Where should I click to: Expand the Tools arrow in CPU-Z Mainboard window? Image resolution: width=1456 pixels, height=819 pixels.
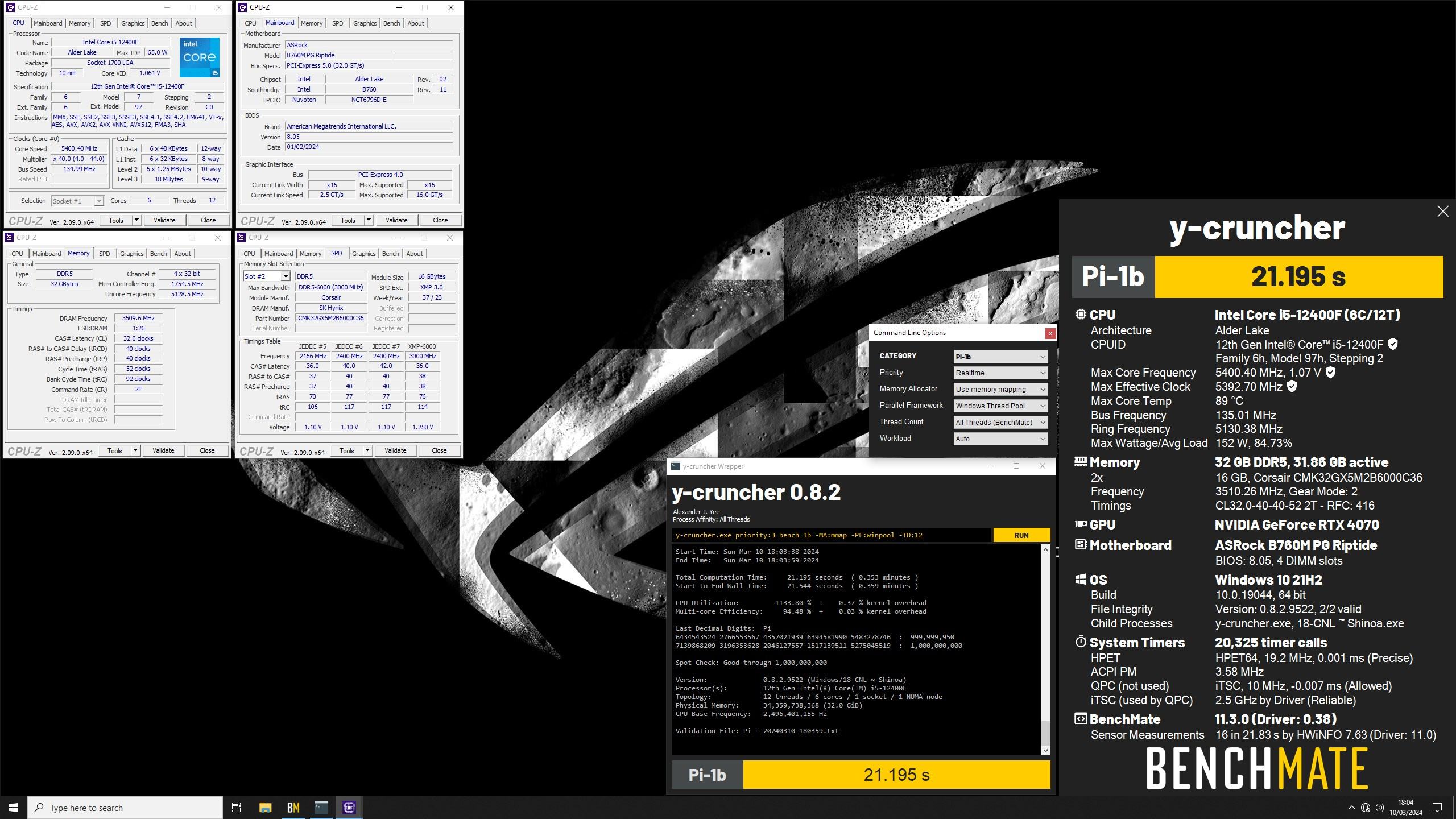[369, 220]
